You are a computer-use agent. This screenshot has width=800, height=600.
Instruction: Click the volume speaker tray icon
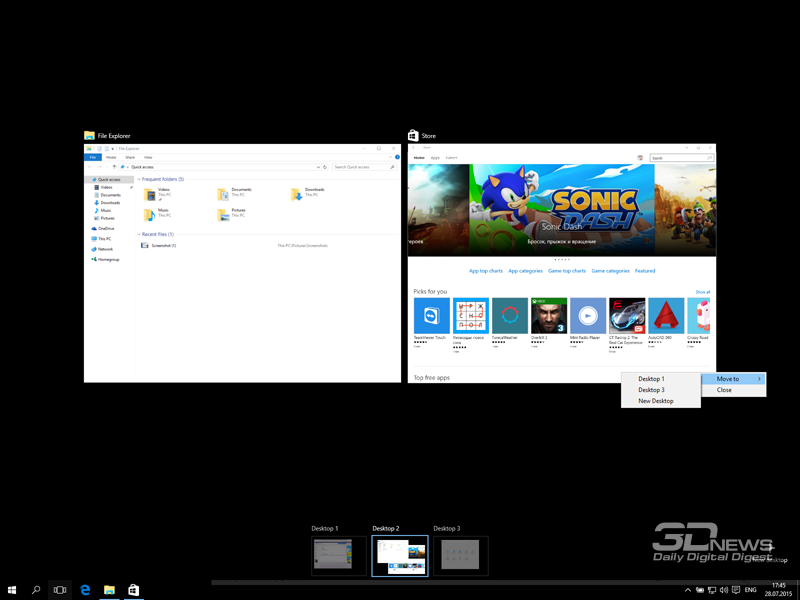723,590
